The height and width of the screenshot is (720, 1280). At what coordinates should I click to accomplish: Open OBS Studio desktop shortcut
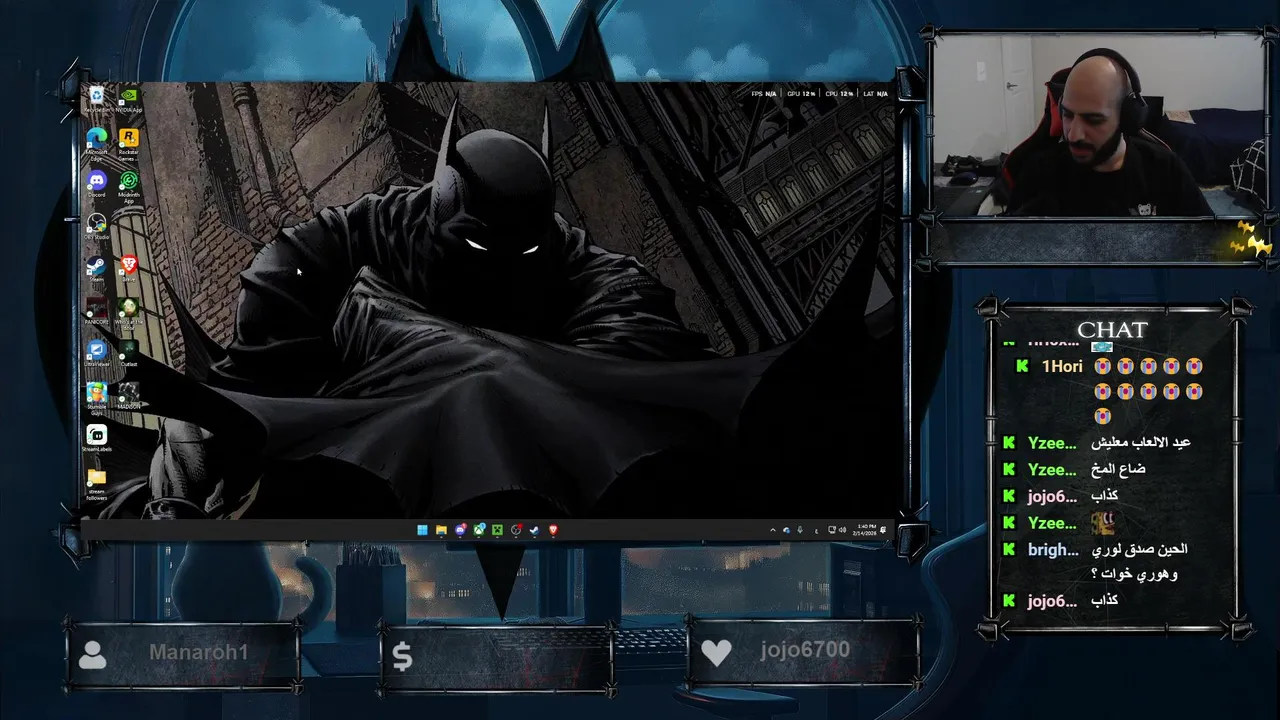tap(96, 226)
